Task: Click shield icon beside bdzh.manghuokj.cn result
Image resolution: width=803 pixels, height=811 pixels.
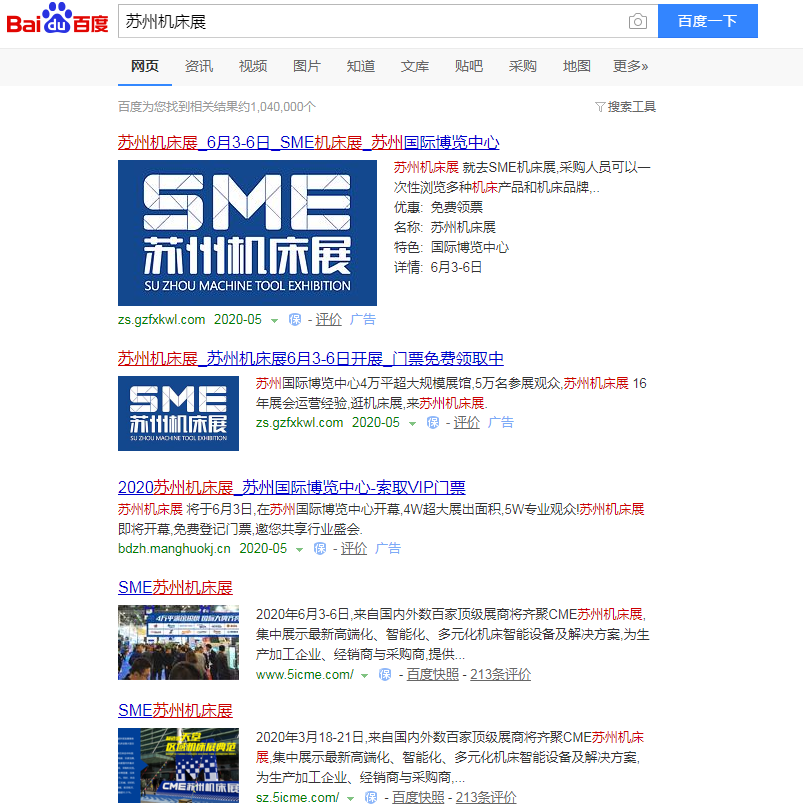Action: (319, 549)
